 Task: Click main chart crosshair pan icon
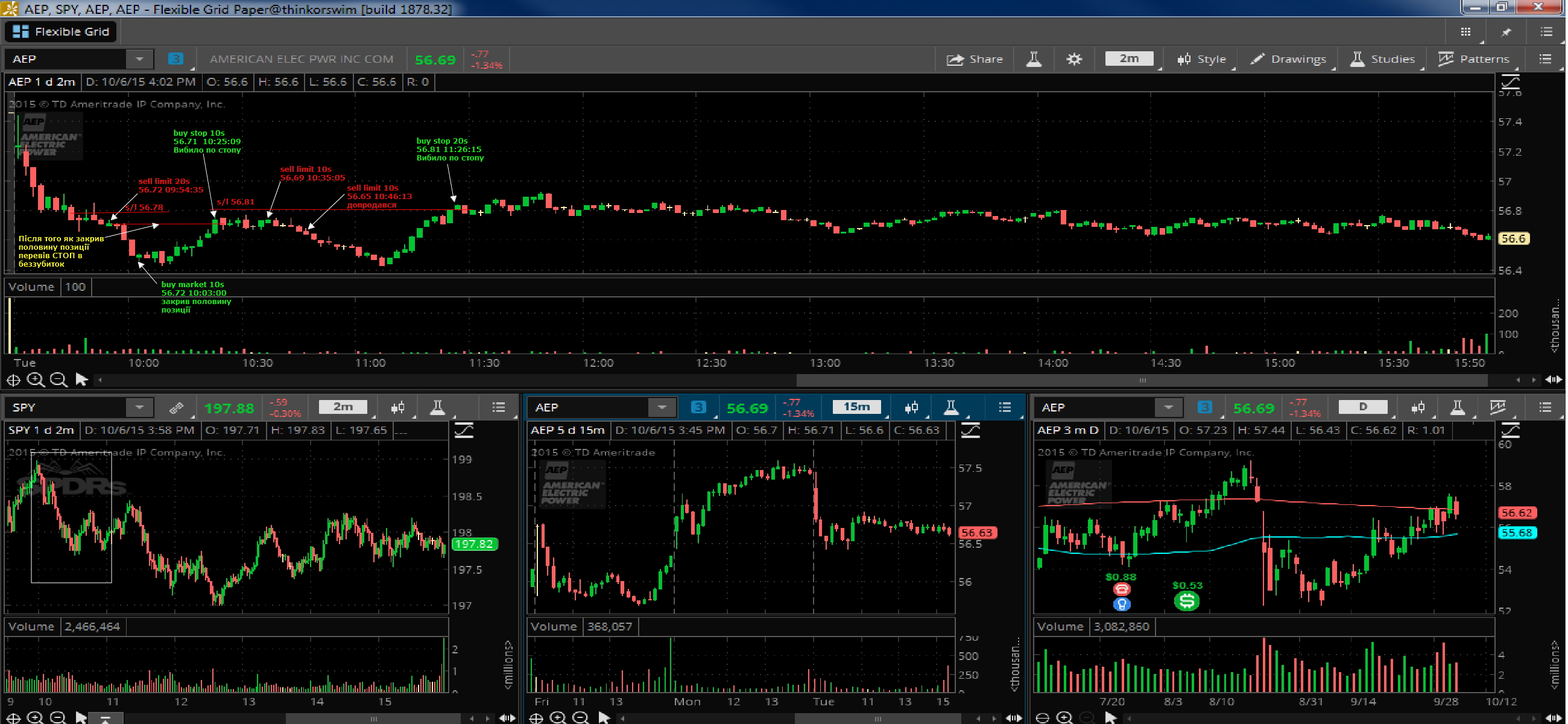coord(13,380)
